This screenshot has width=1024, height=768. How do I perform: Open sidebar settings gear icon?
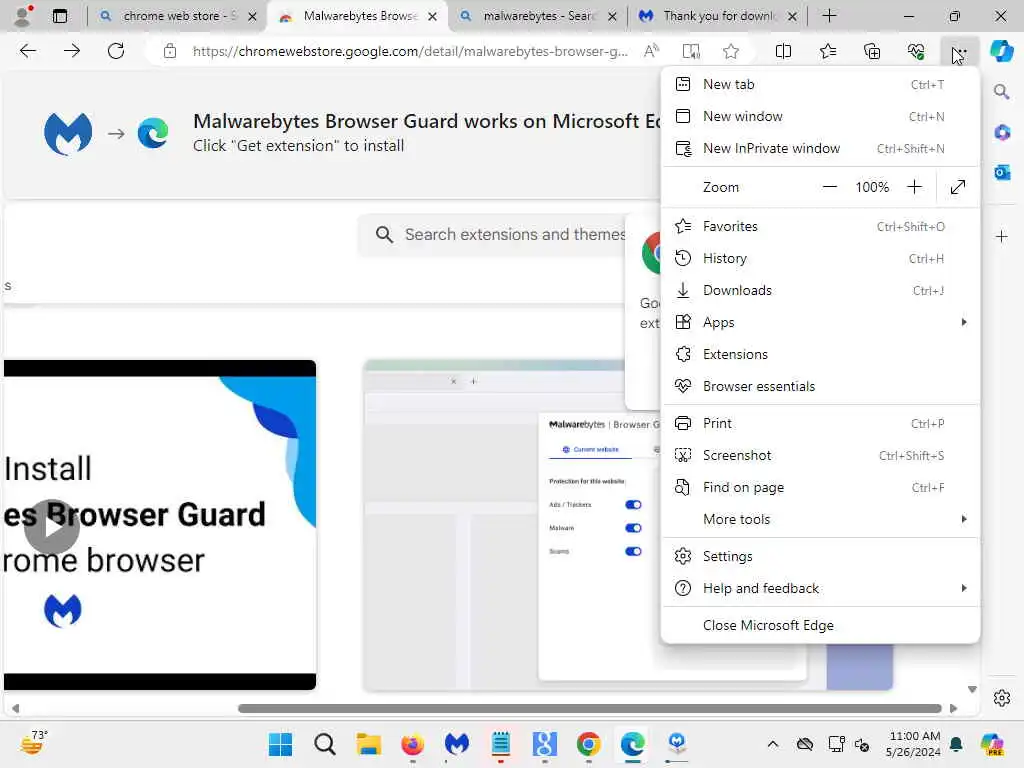[x=1002, y=698]
